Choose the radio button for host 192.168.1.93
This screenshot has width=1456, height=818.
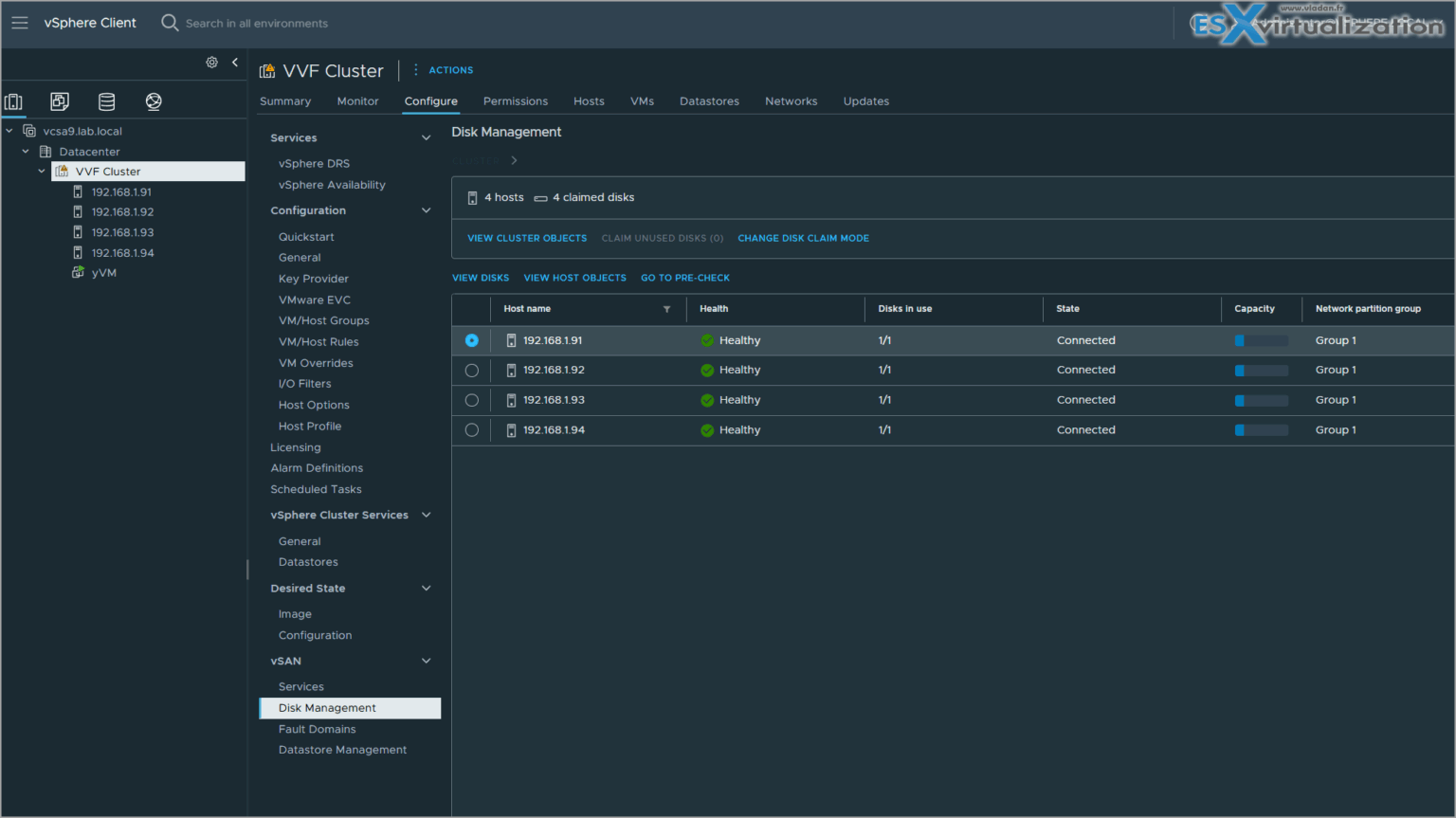click(x=471, y=399)
